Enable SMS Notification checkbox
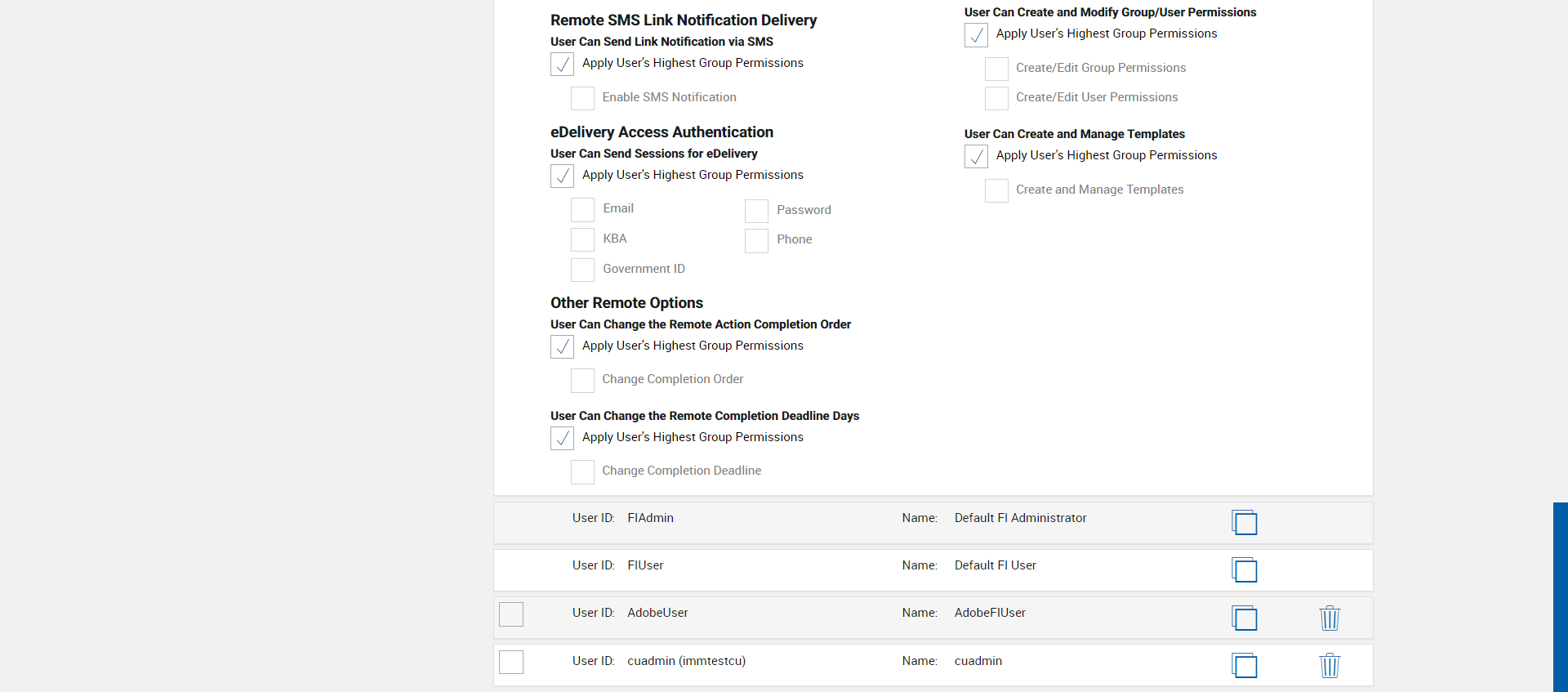The width and height of the screenshot is (1568, 692). (x=582, y=98)
